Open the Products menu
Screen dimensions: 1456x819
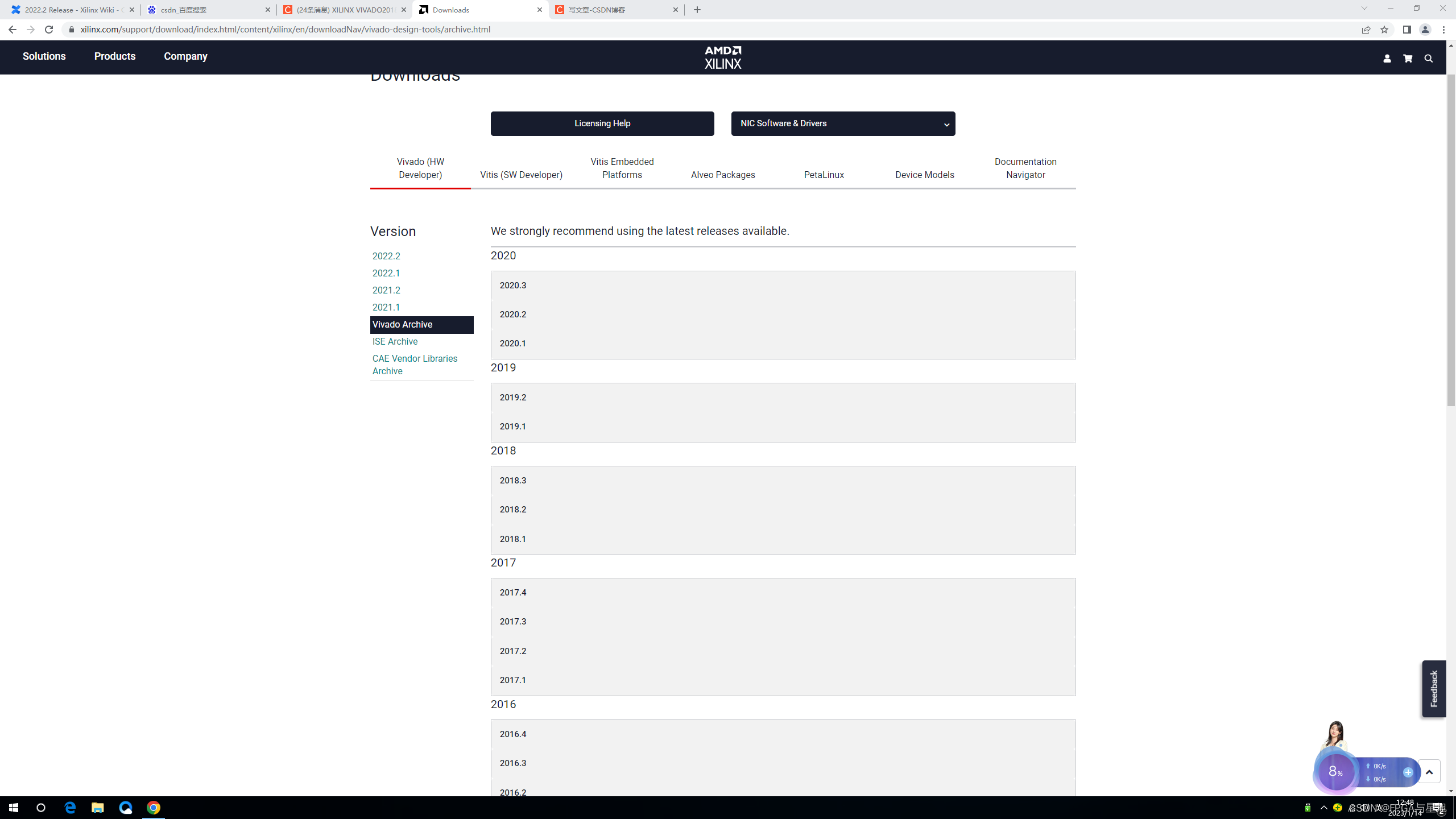115,56
